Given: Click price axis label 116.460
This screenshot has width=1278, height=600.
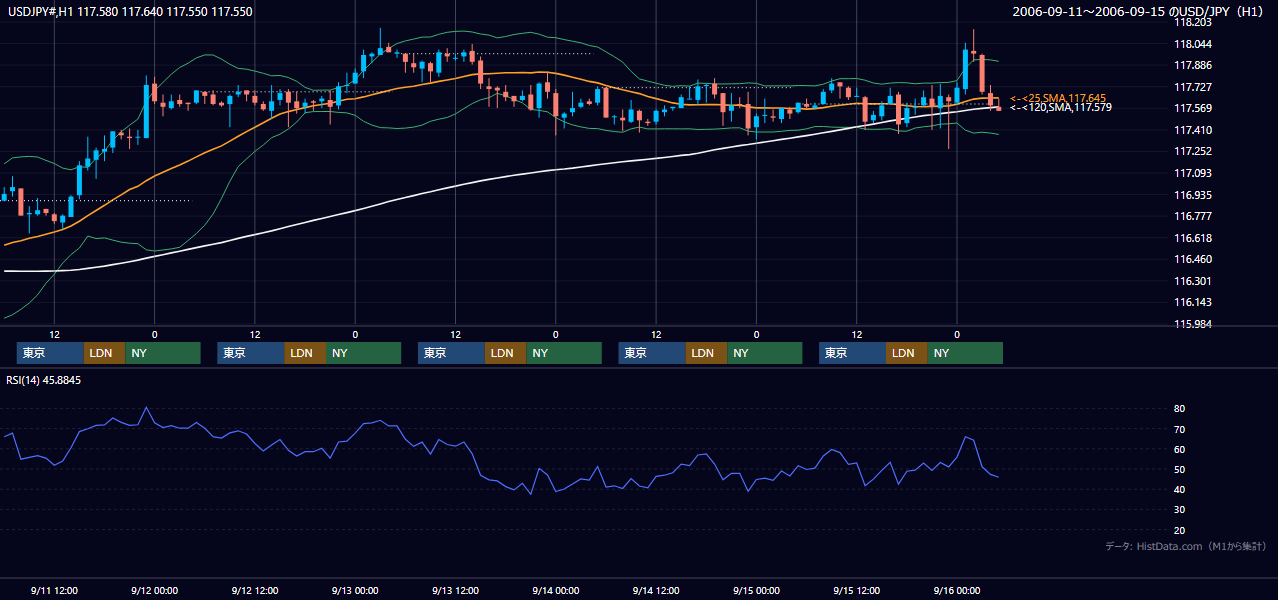Looking at the screenshot, I should pyautogui.click(x=1192, y=259).
